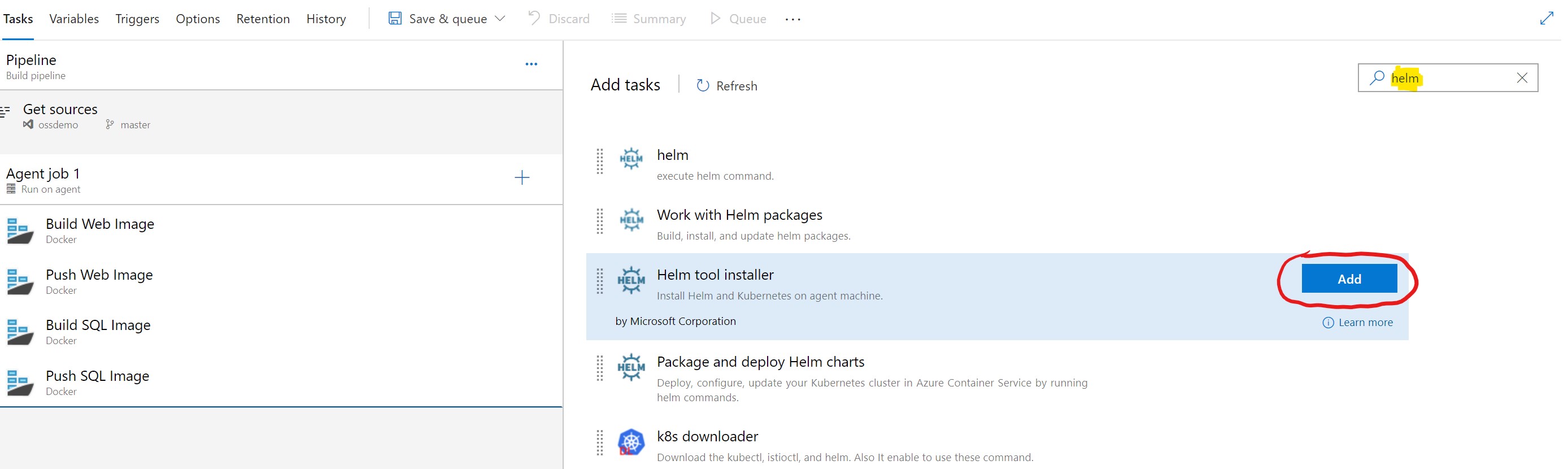This screenshot has height=469, width=1568.
Task: Click the Refresh label
Action: coord(737,86)
